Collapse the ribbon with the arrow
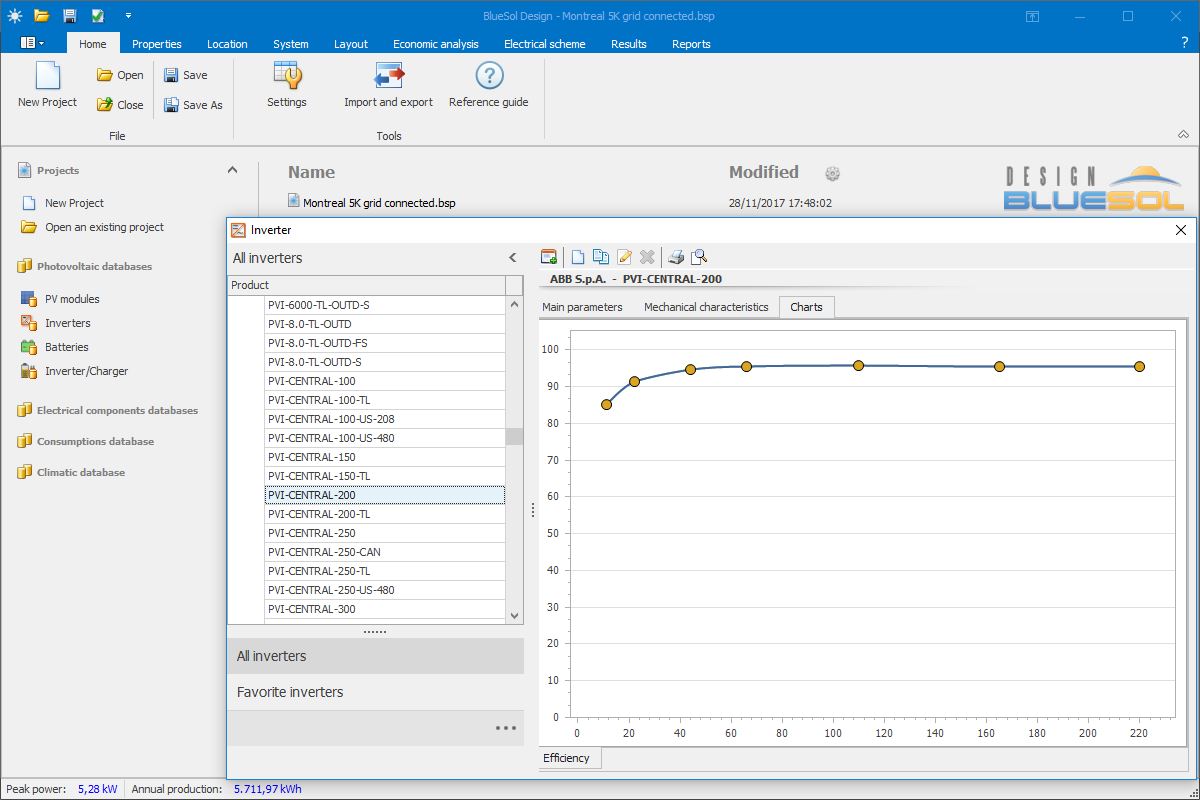This screenshot has height=800, width=1200. point(1184,135)
